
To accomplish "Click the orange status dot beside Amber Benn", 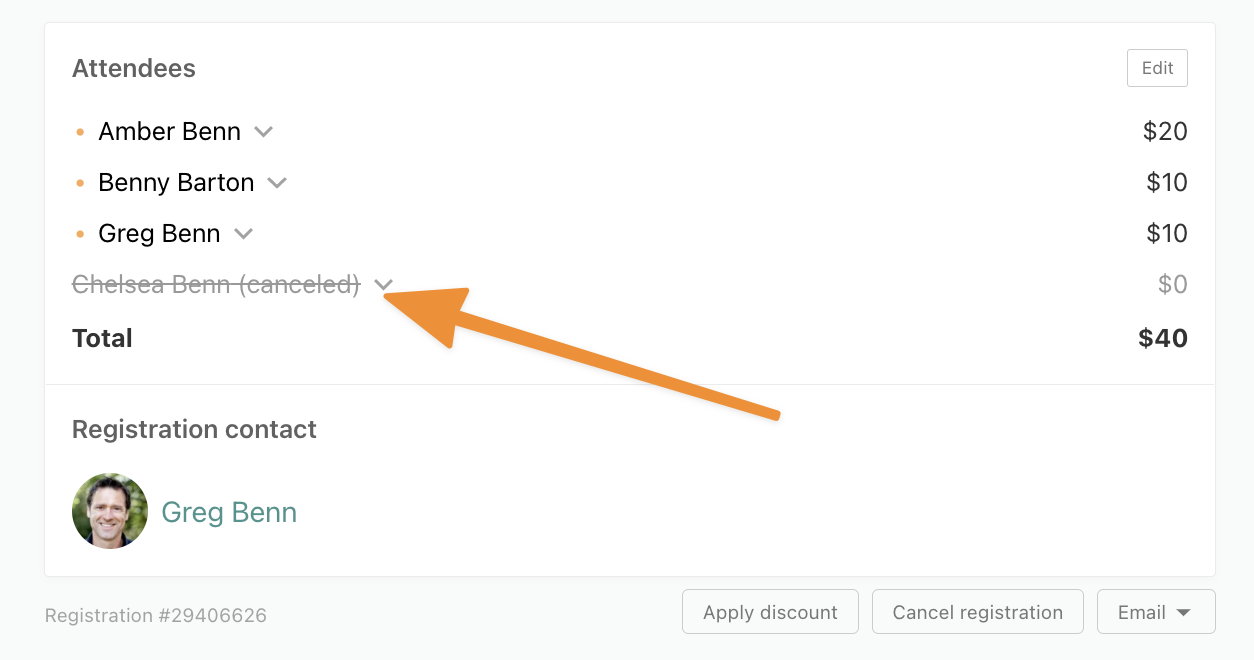I will (x=80, y=132).
